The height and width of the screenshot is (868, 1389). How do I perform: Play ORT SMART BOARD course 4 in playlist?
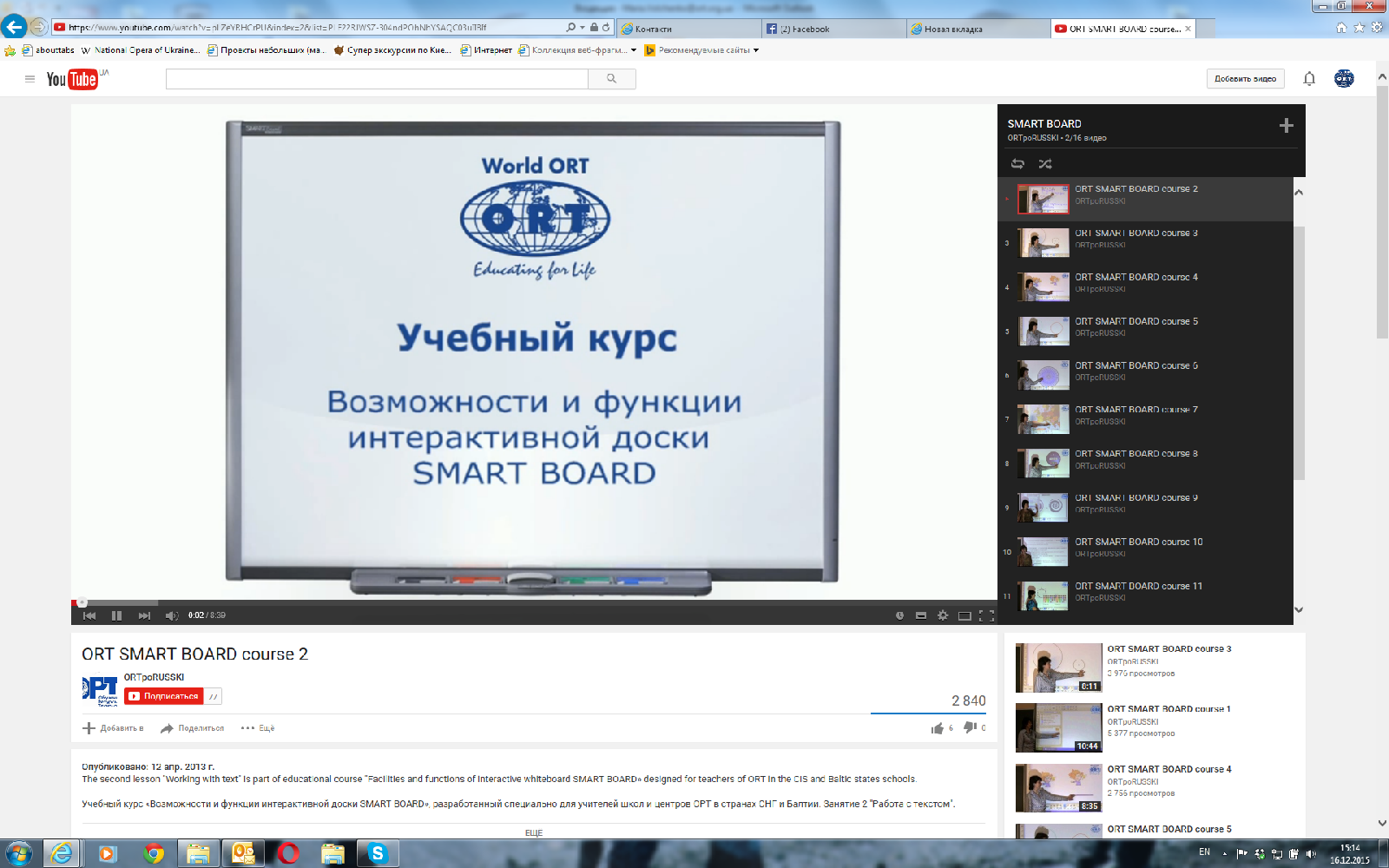click(x=1145, y=287)
